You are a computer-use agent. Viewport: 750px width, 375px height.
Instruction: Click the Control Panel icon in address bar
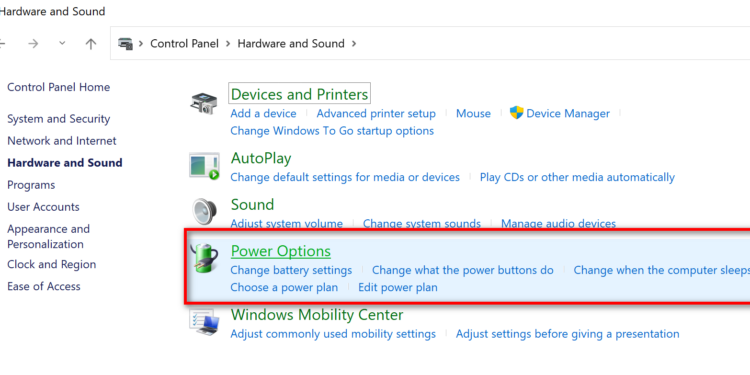[125, 44]
